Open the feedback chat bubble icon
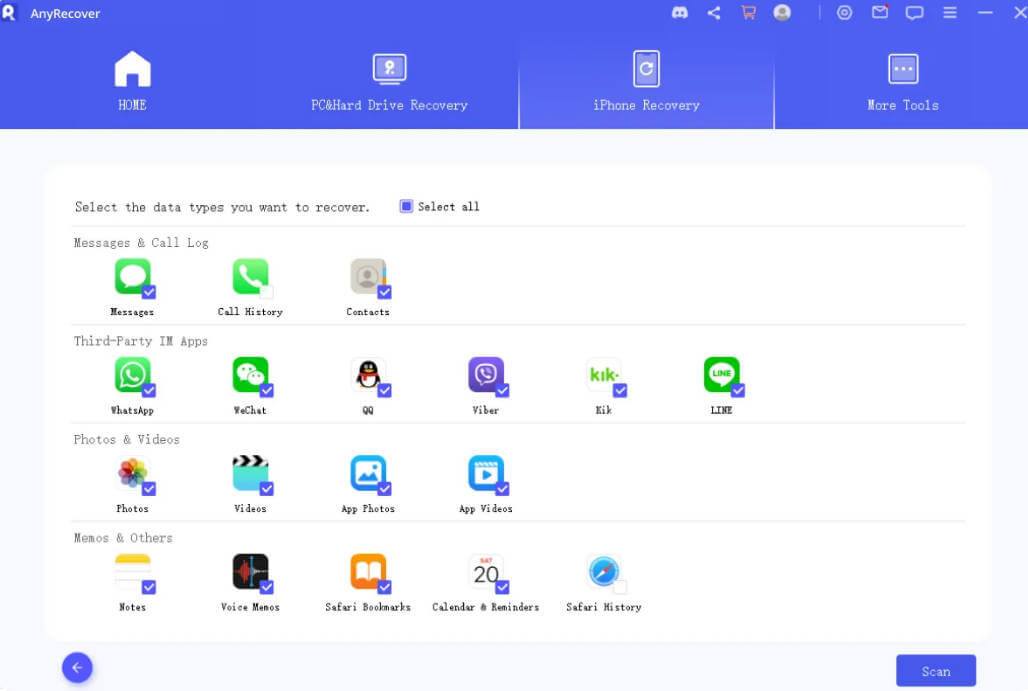The width and height of the screenshot is (1028, 691). (913, 13)
